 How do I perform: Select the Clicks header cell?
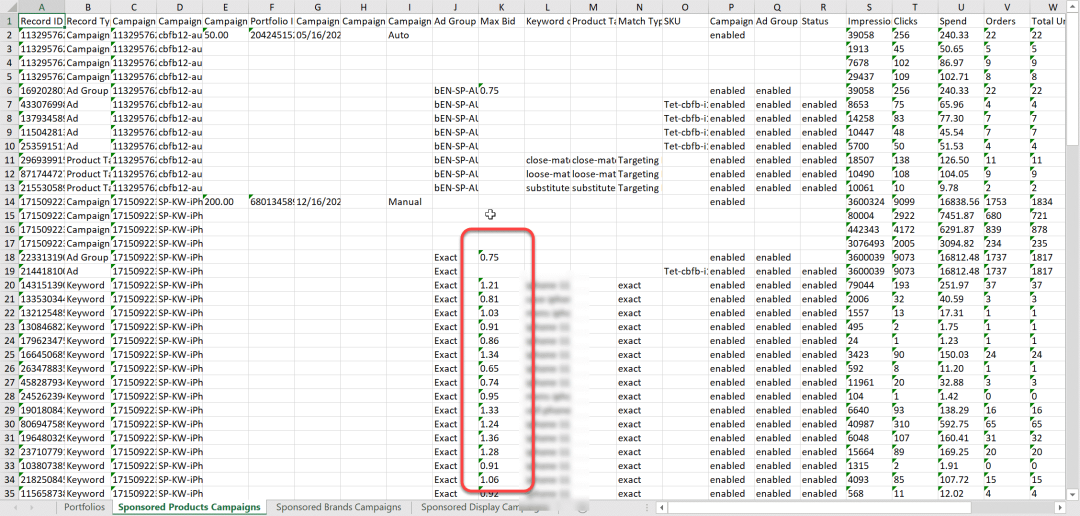pos(914,21)
